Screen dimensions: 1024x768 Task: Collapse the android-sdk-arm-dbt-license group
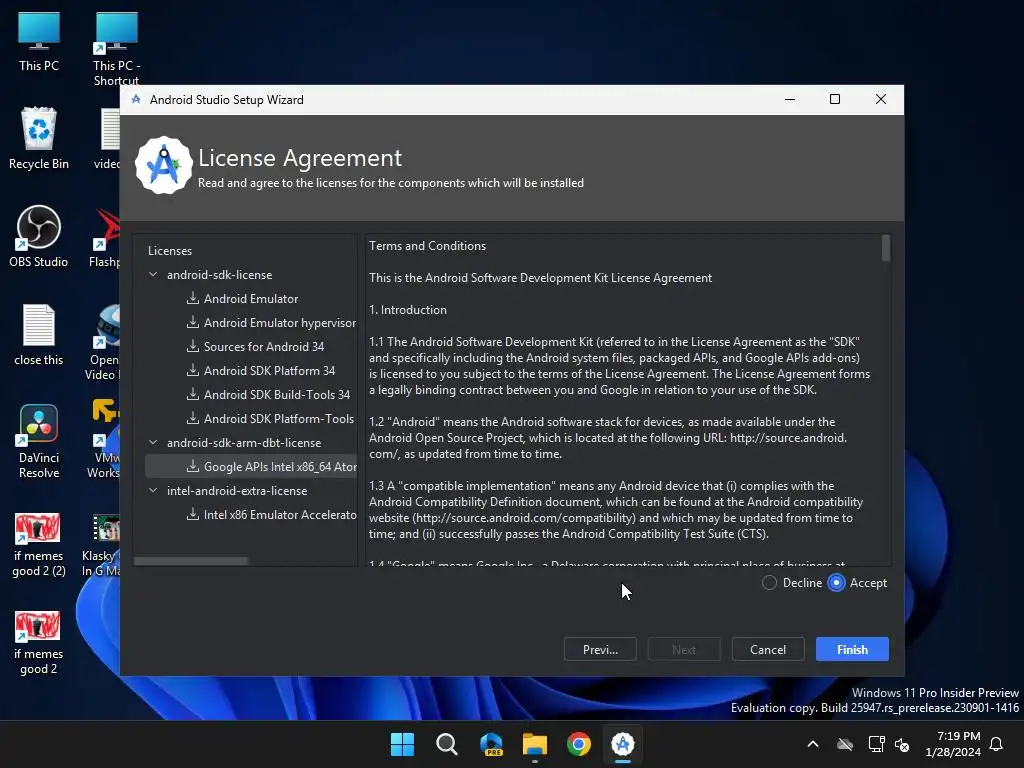click(x=153, y=442)
